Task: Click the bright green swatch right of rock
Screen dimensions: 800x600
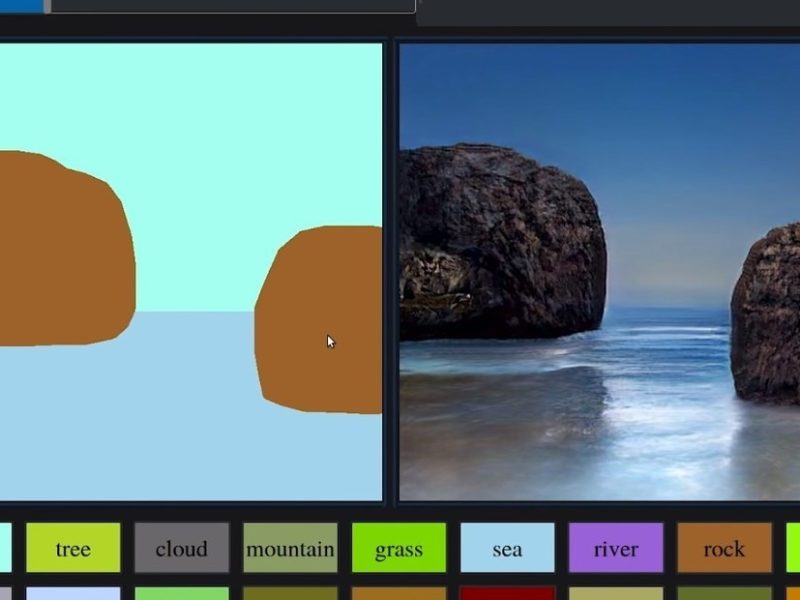Action: click(x=793, y=547)
